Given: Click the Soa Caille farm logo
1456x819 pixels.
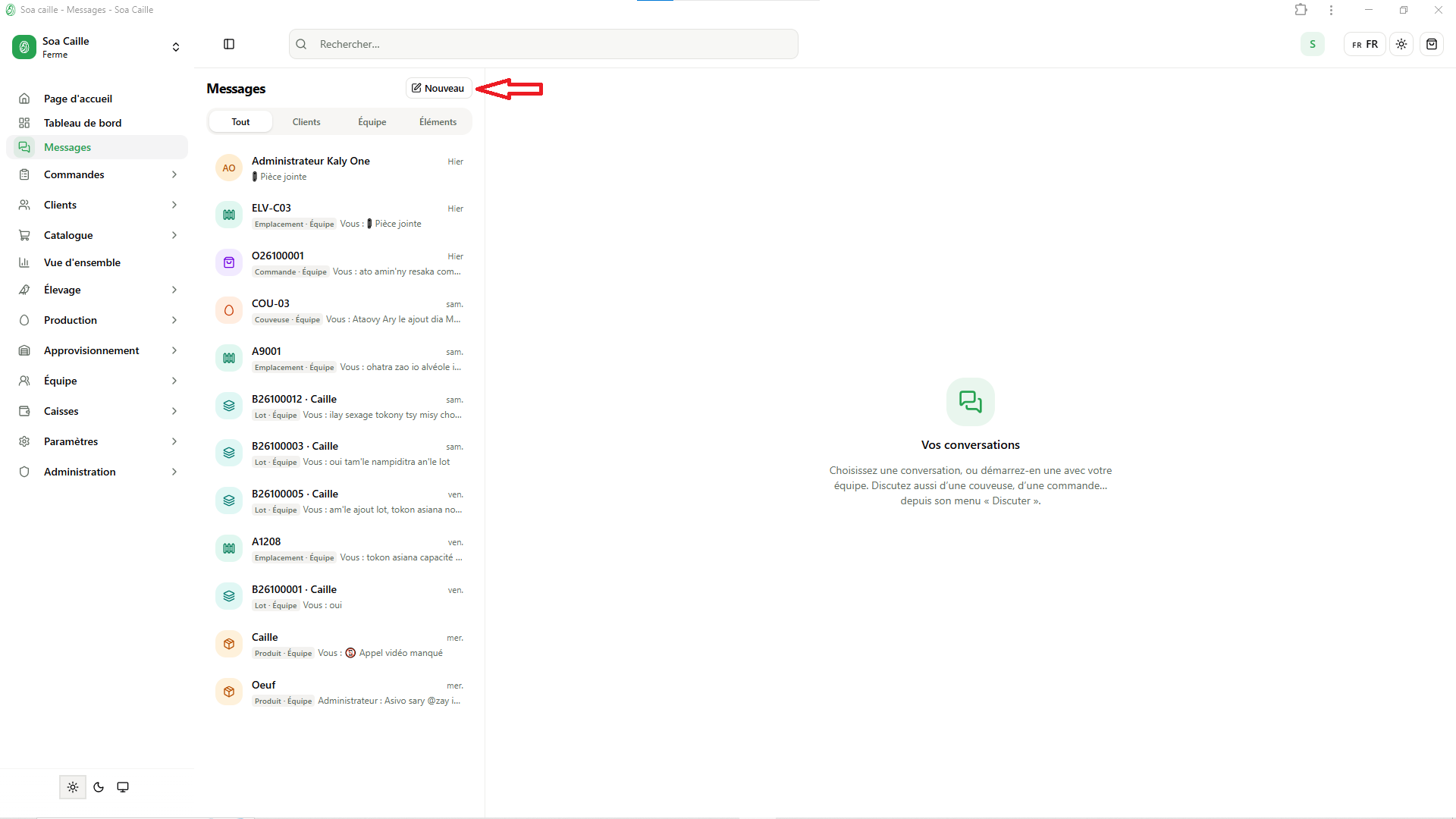Looking at the screenshot, I should pyautogui.click(x=24, y=47).
